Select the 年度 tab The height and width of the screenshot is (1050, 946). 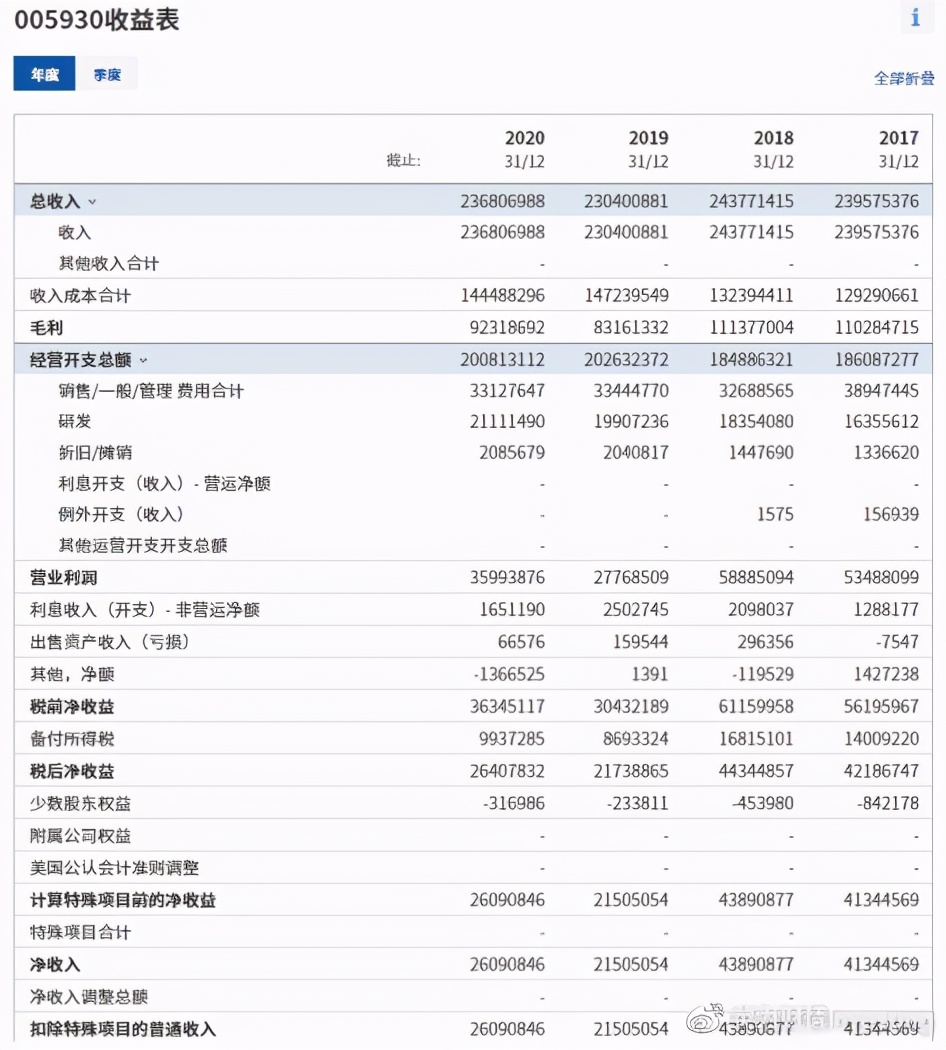point(43,73)
